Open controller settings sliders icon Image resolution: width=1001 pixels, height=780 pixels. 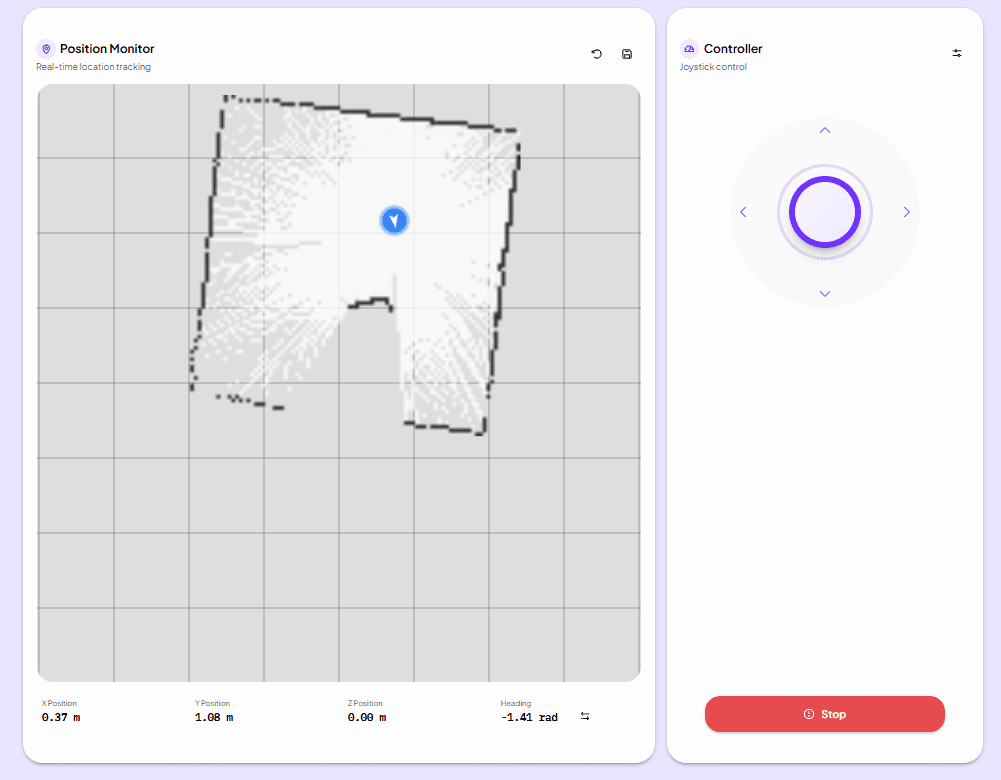pos(957,53)
